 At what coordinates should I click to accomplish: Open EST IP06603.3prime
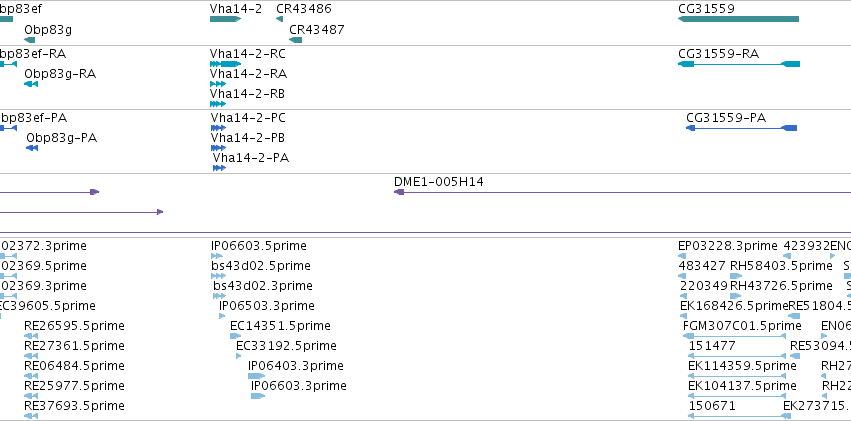tap(258, 396)
